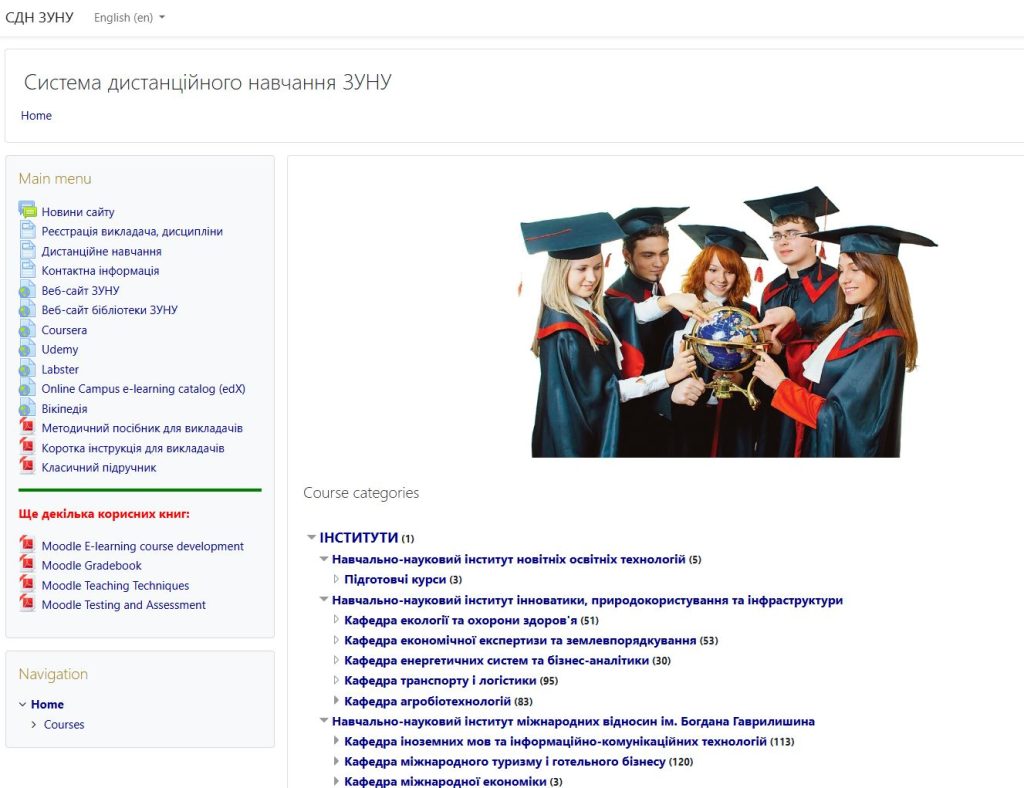
Task: Open Кафедра агробіотехнологій category link
Action: coord(427,702)
